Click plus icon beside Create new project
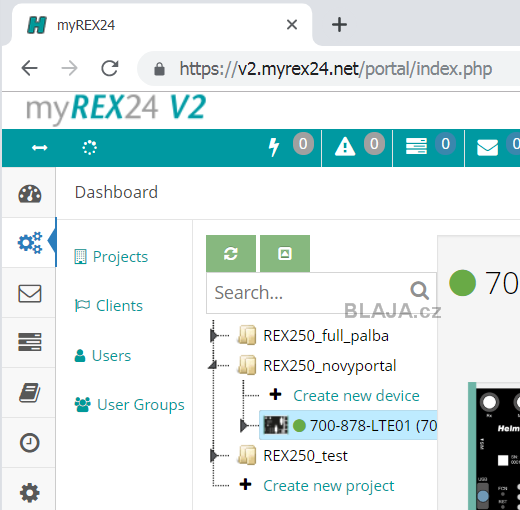 tap(245, 484)
